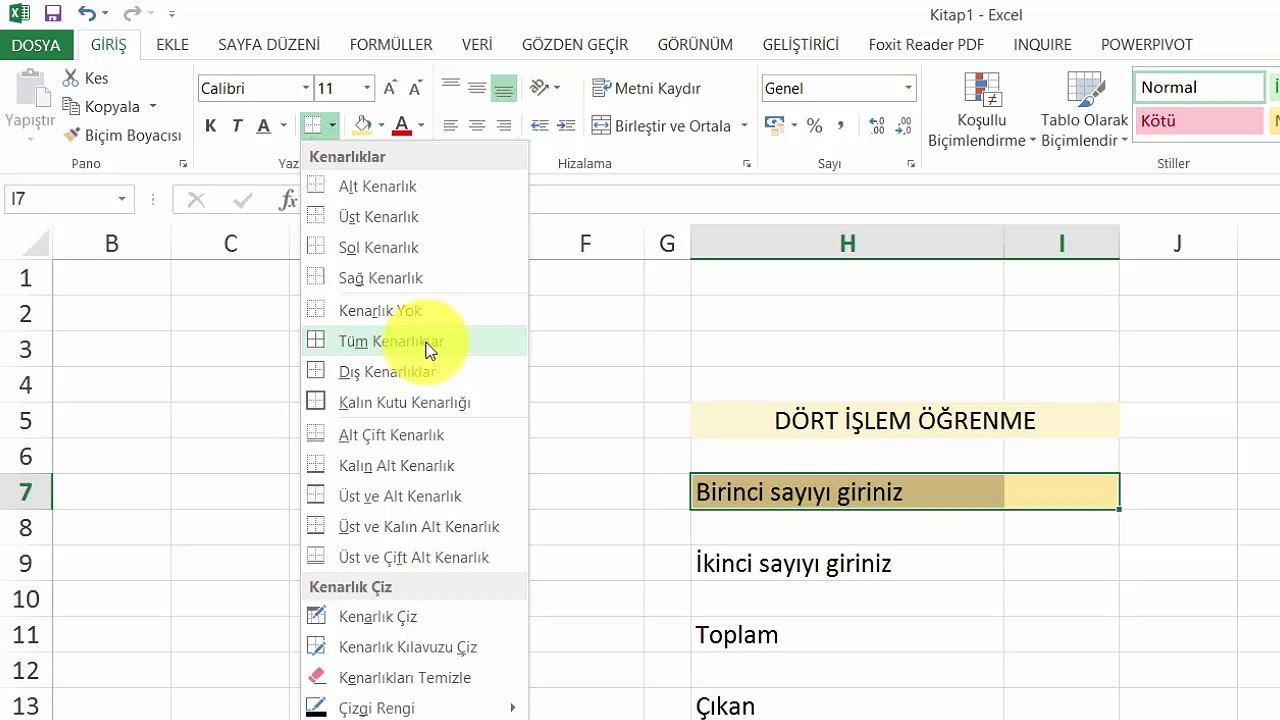Select the Kötü cell style
Viewport: 1280px width, 720px height.
click(1199, 121)
